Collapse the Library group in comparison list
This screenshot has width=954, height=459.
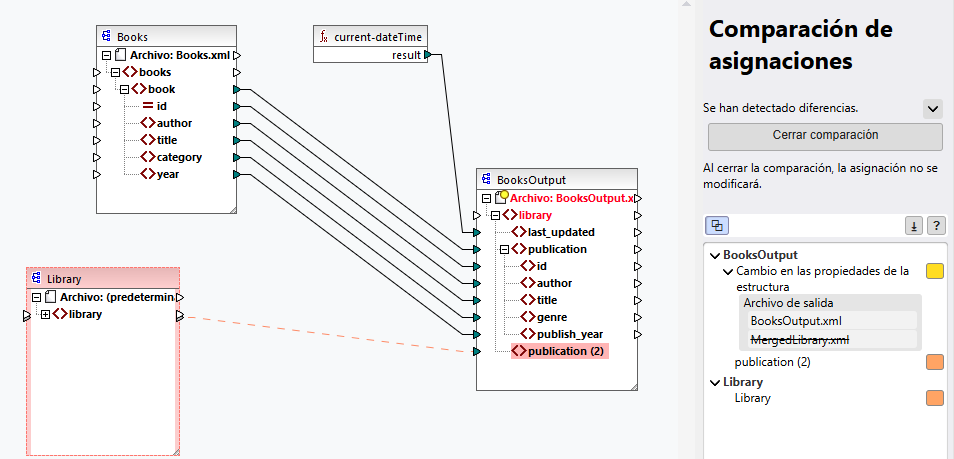(714, 382)
